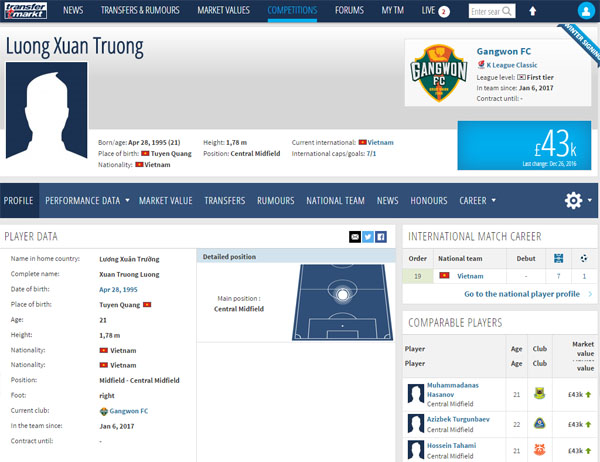This screenshot has width=600, height=462.
Task: Click the 7 matches value in Vietnam row
Action: [x=558, y=276]
